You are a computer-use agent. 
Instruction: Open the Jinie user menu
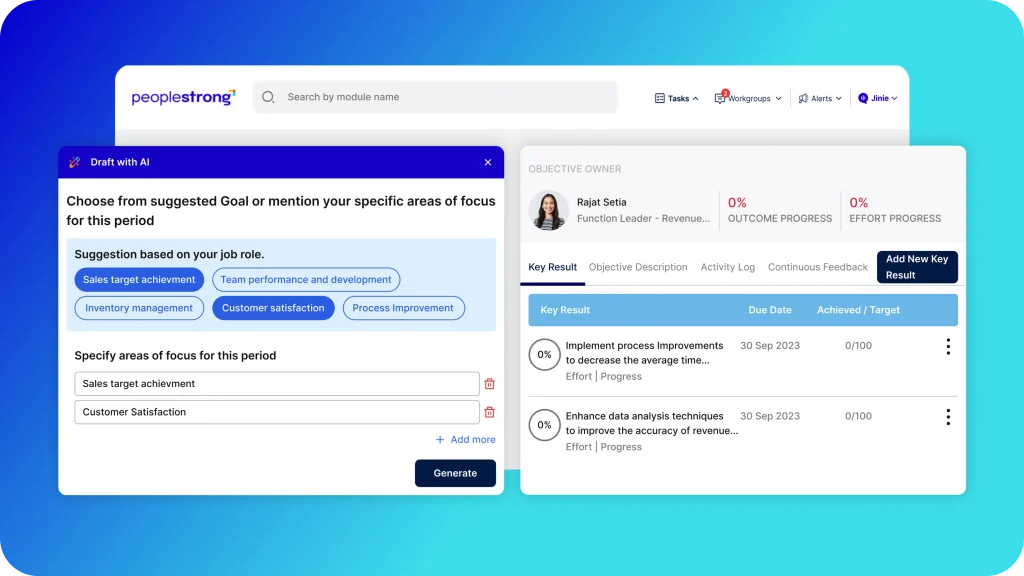point(877,98)
